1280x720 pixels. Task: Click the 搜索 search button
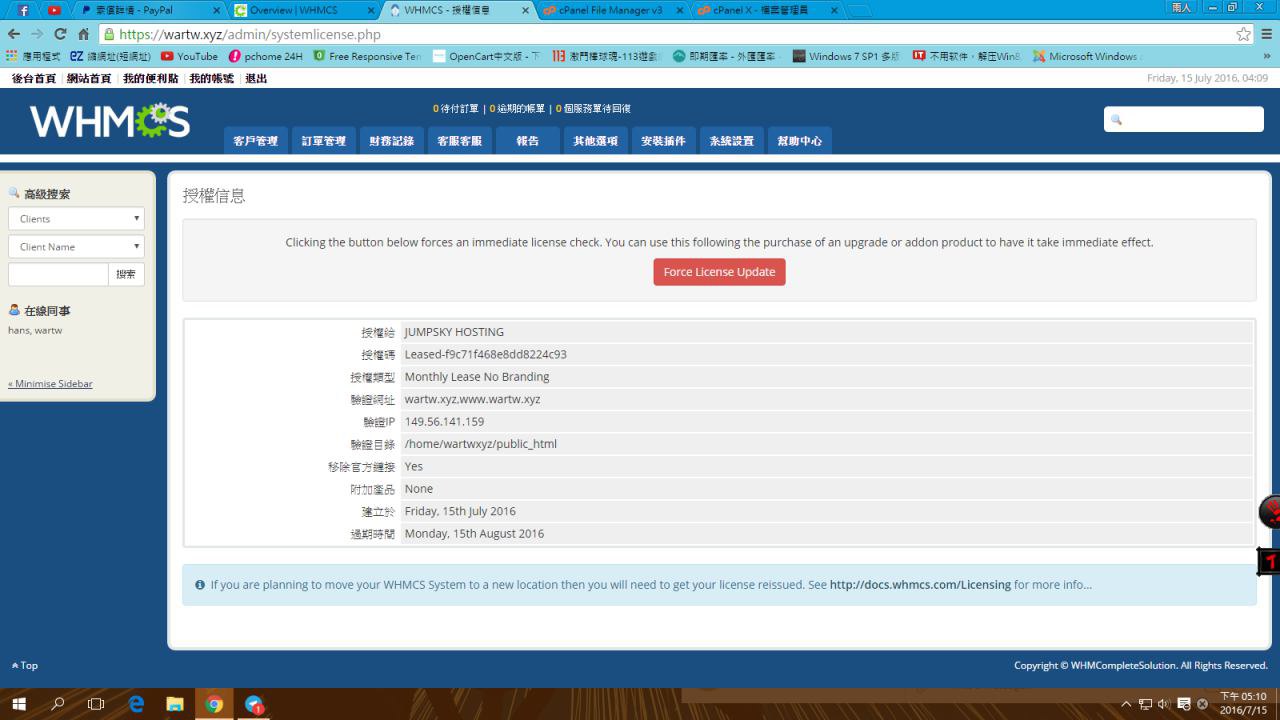(x=126, y=274)
